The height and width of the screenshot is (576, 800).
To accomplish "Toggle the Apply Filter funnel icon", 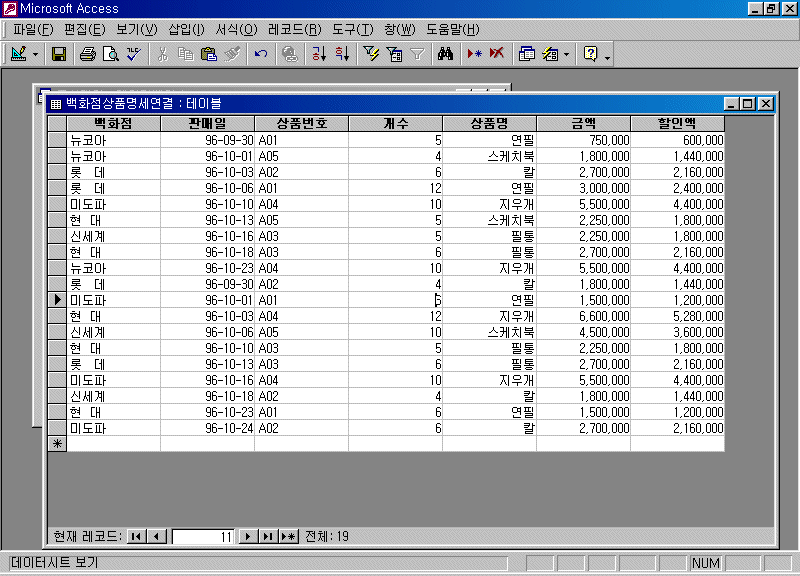I will coord(417,54).
